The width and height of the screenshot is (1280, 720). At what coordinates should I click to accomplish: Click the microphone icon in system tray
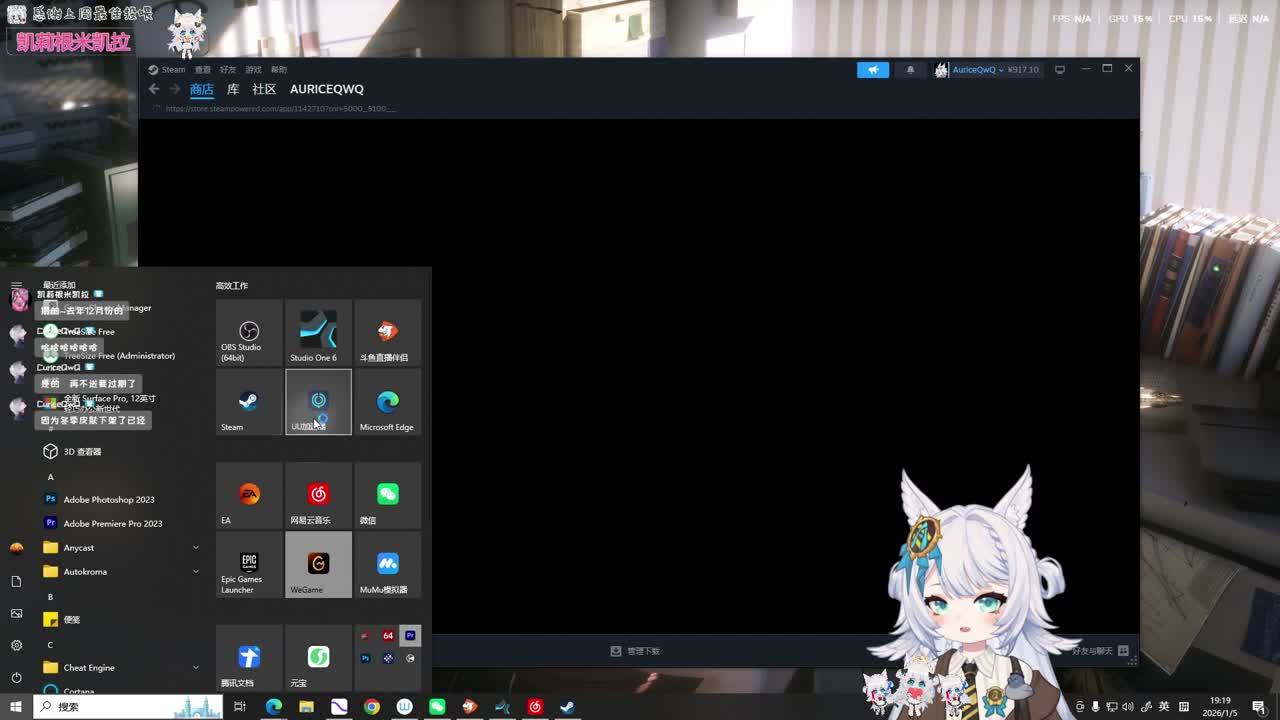tap(1096, 707)
